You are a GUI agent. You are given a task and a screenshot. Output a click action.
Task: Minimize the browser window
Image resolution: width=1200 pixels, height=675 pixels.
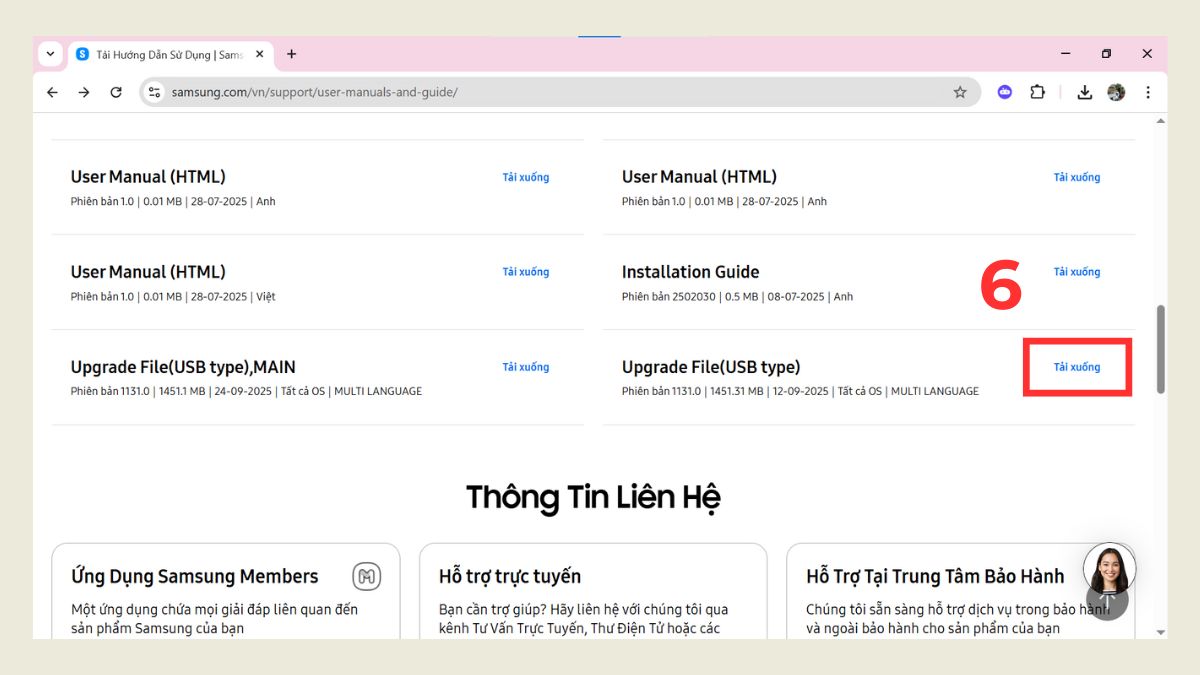(x=1066, y=54)
